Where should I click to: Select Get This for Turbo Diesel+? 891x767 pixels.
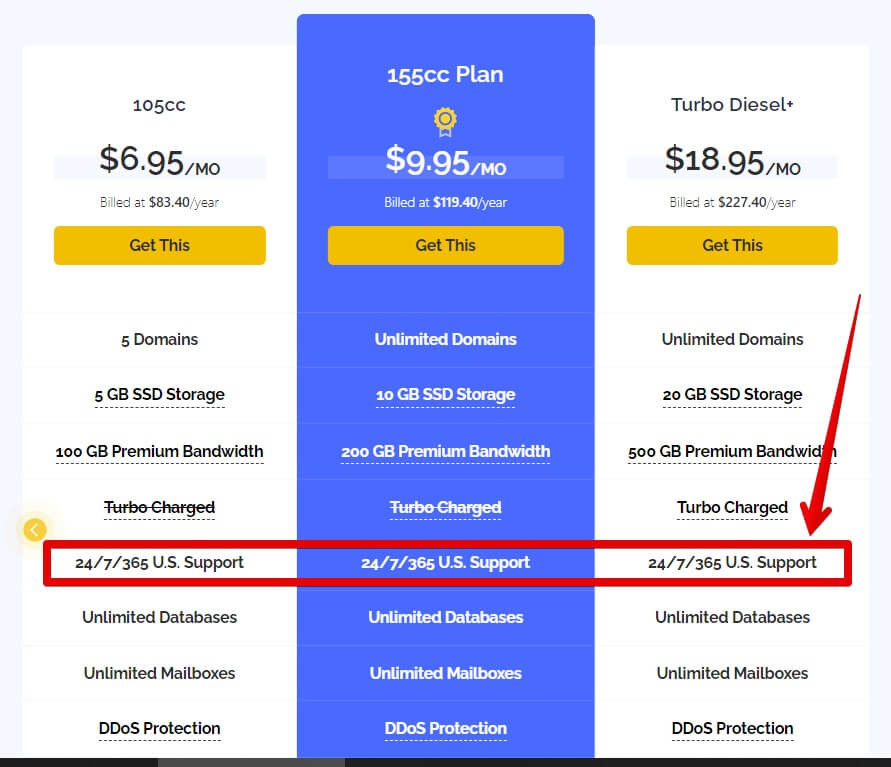732,245
